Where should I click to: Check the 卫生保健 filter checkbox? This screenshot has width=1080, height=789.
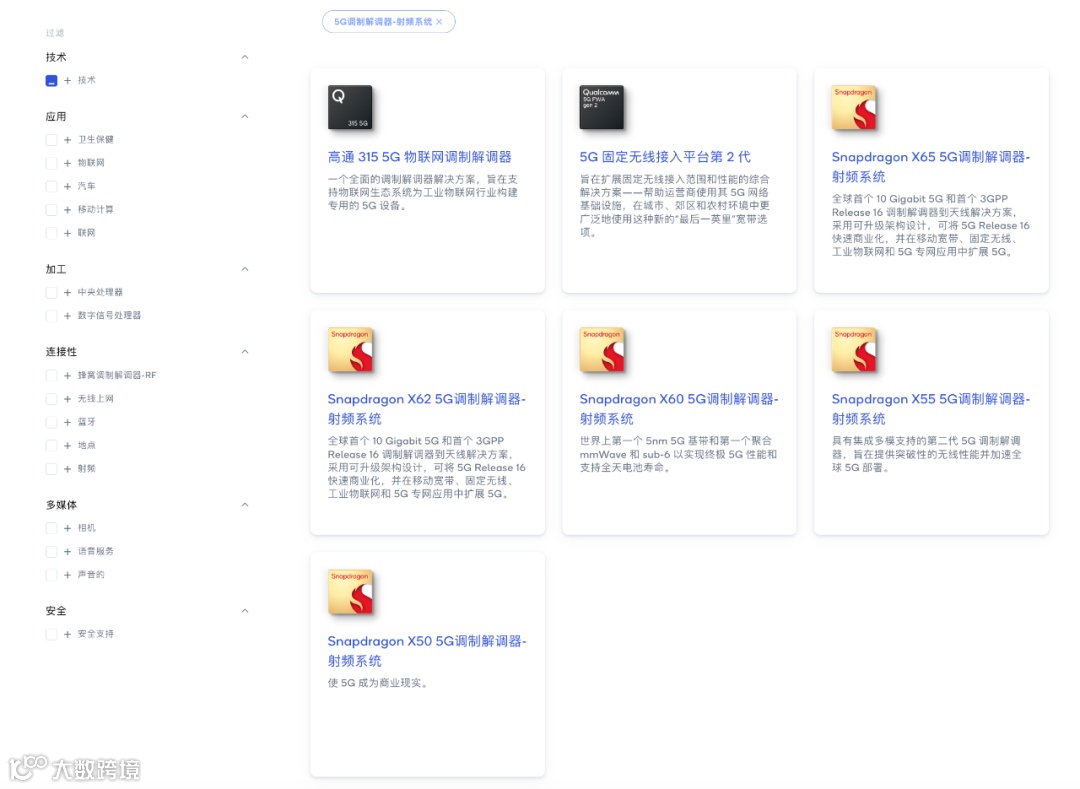pyautogui.click(x=51, y=140)
